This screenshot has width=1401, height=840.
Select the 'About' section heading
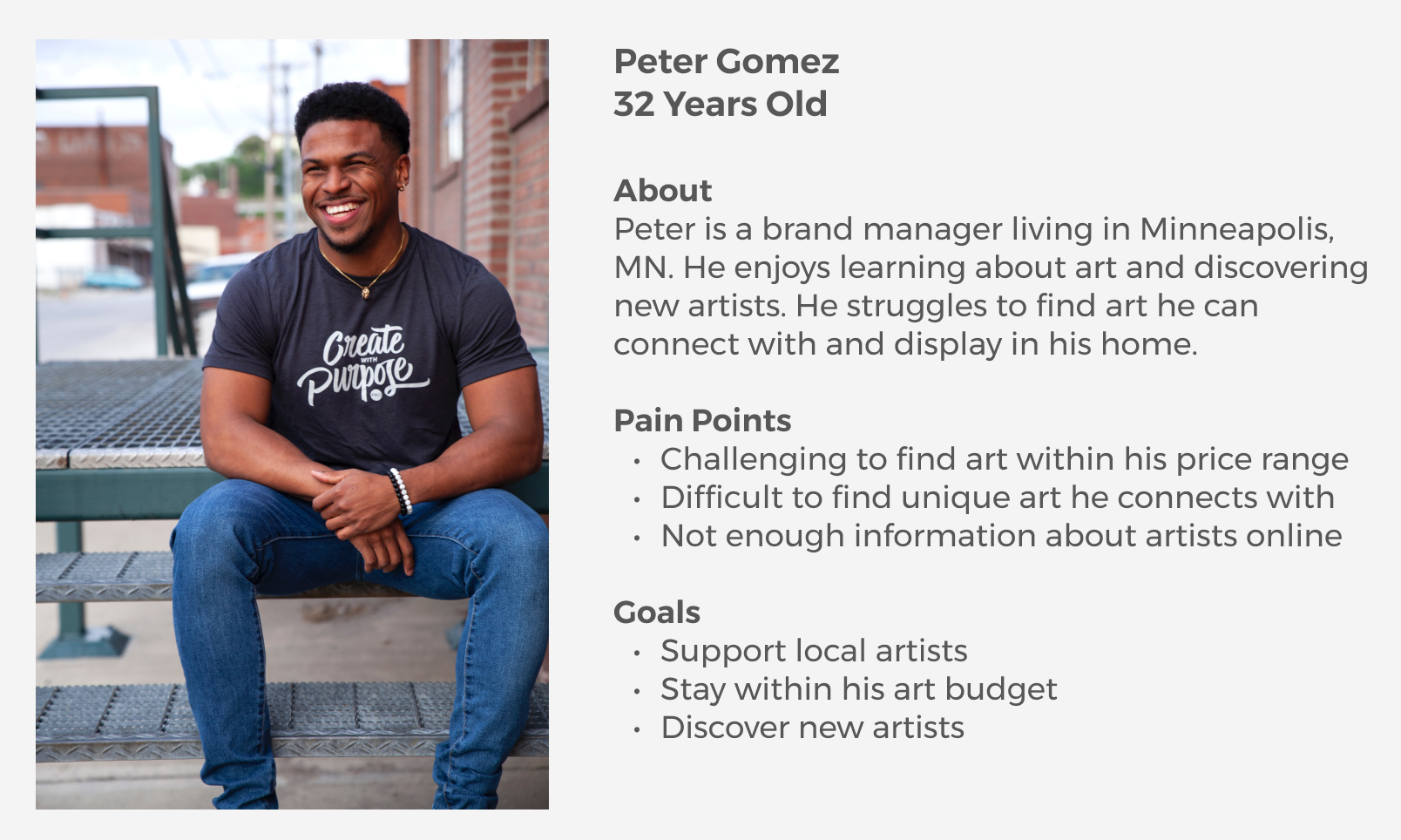[662, 190]
